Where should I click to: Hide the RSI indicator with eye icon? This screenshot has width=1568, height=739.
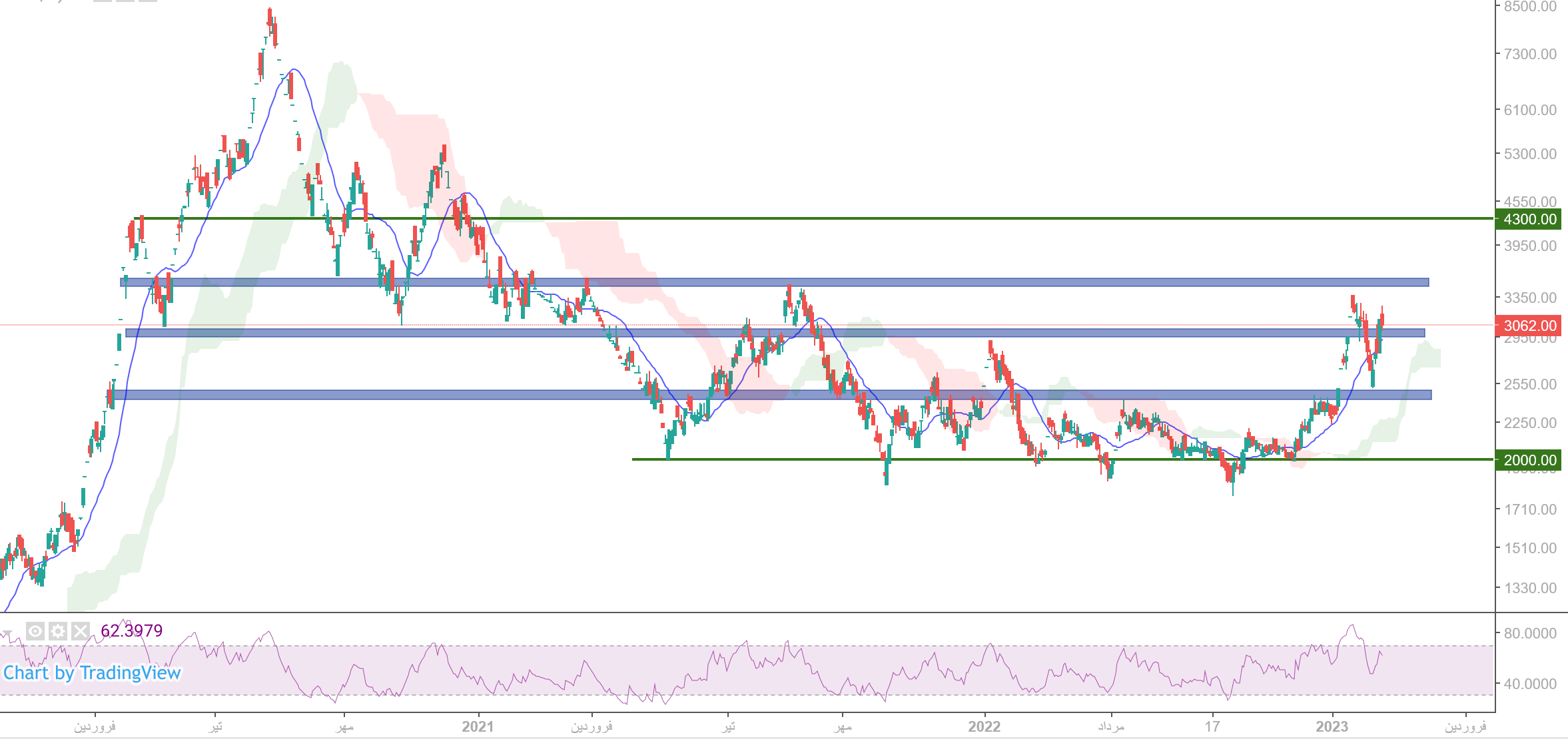click(35, 630)
